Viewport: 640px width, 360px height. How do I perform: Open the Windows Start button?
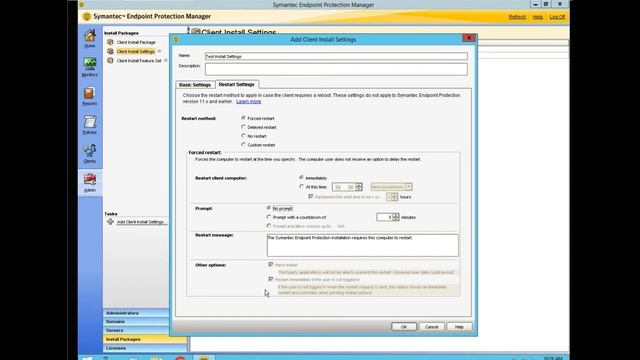click(87, 358)
